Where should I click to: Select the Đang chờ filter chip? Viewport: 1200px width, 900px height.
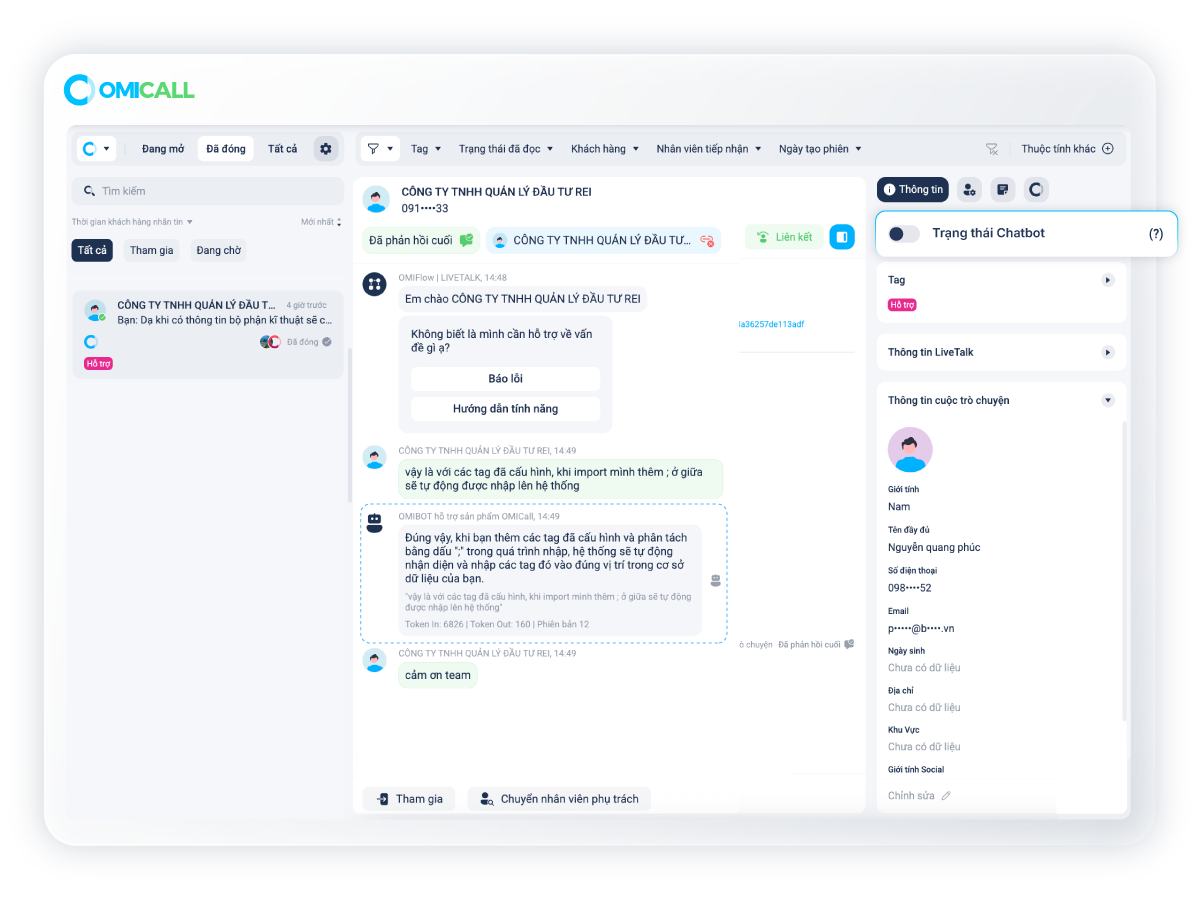click(218, 250)
